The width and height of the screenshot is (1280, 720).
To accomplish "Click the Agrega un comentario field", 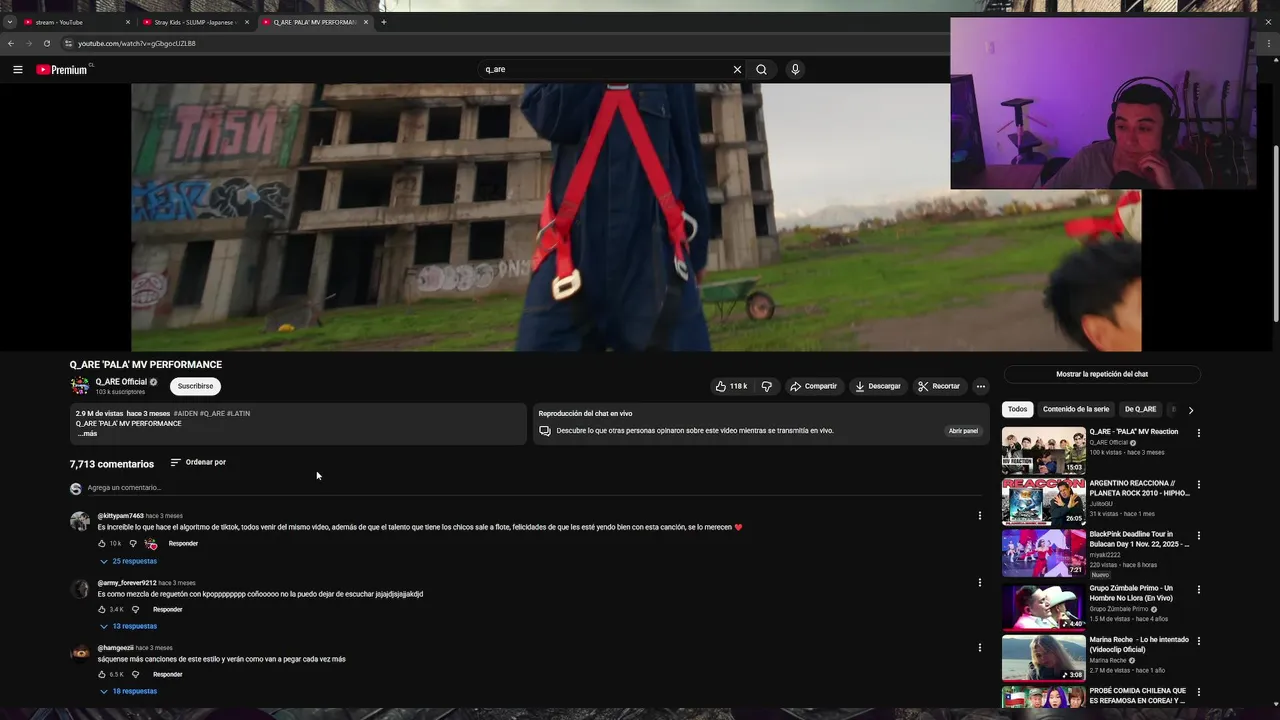I will point(534,488).
